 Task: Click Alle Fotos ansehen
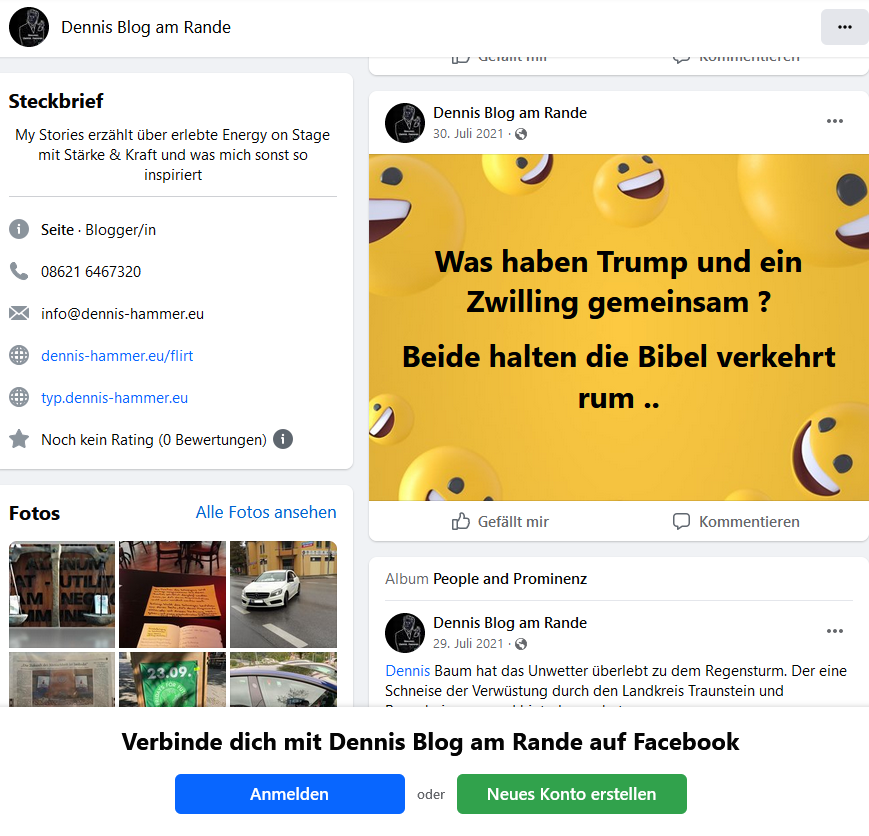tap(266, 512)
